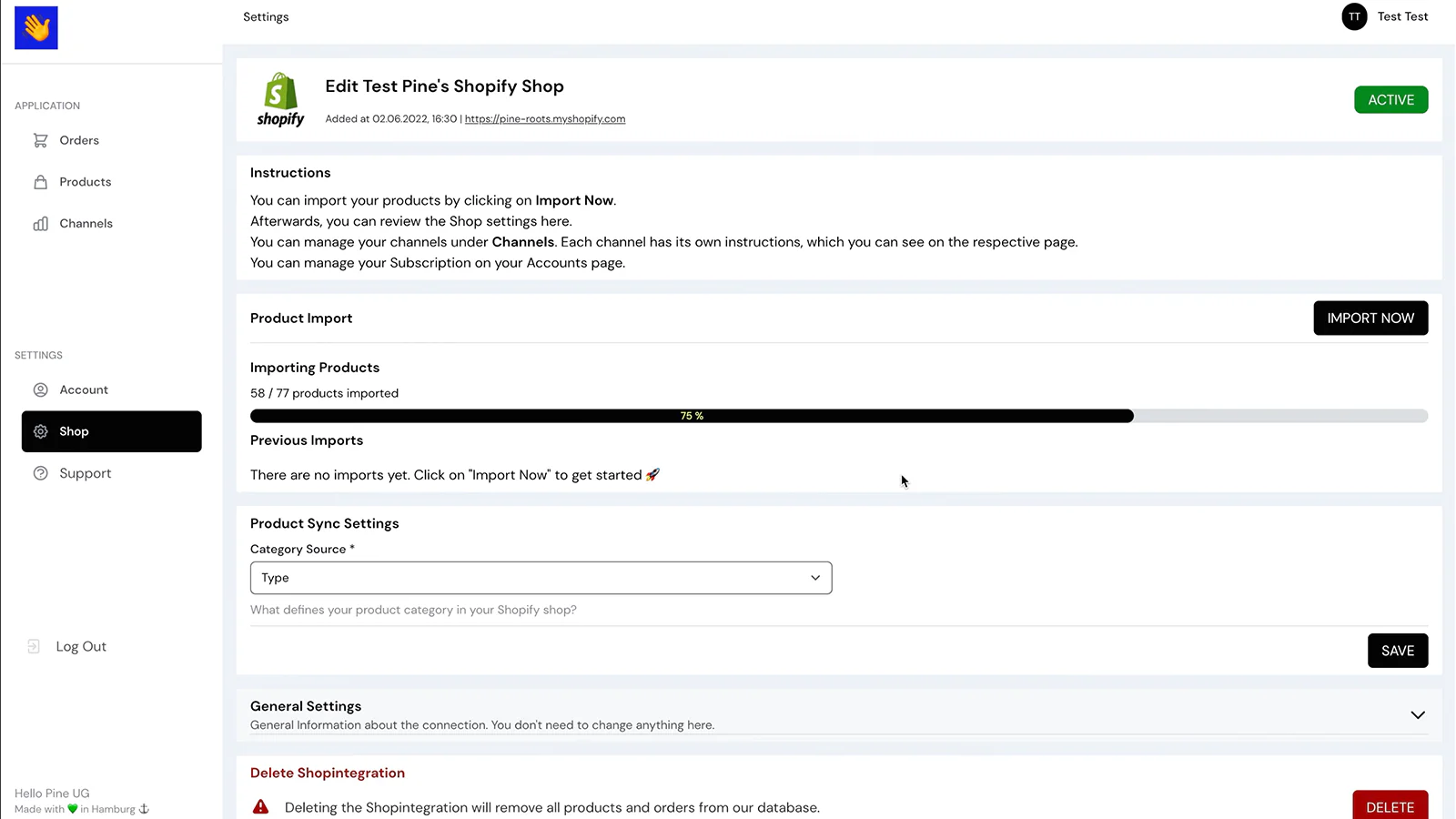Viewport: 1456px width, 819px height.
Task: Click '58 / 77 products imported' text
Action: coord(324,393)
